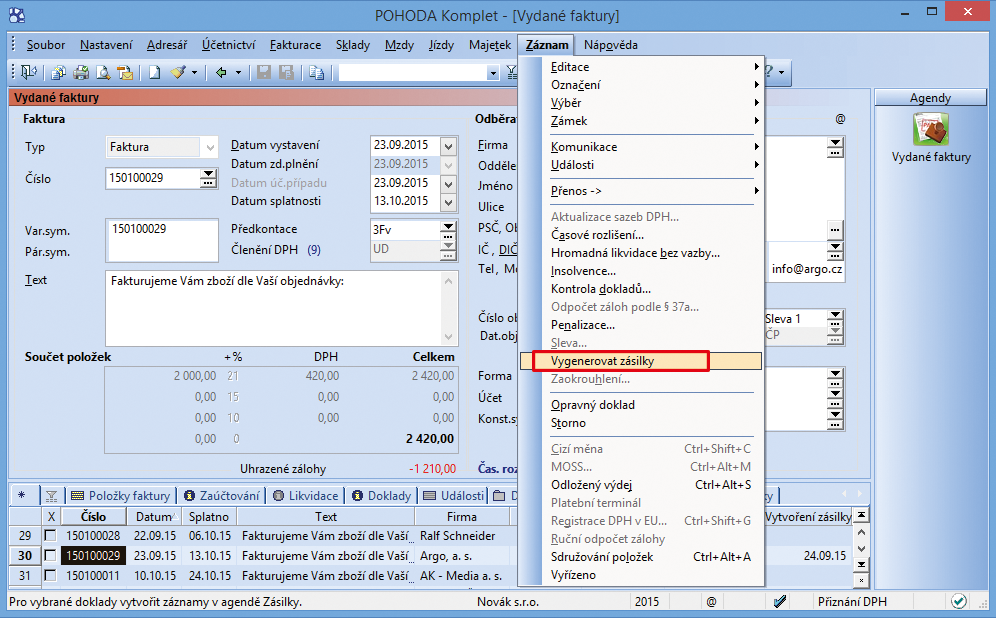Switch to the Zaúčtování tab
The height and width of the screenshot is (618, 996).
pos(222,495)
